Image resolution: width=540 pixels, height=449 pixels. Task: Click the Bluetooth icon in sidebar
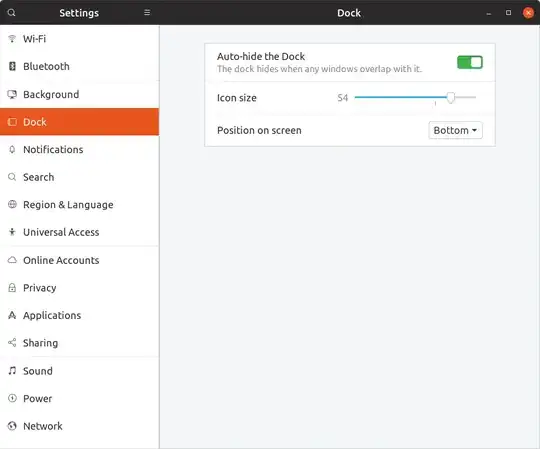click(12, 66)
